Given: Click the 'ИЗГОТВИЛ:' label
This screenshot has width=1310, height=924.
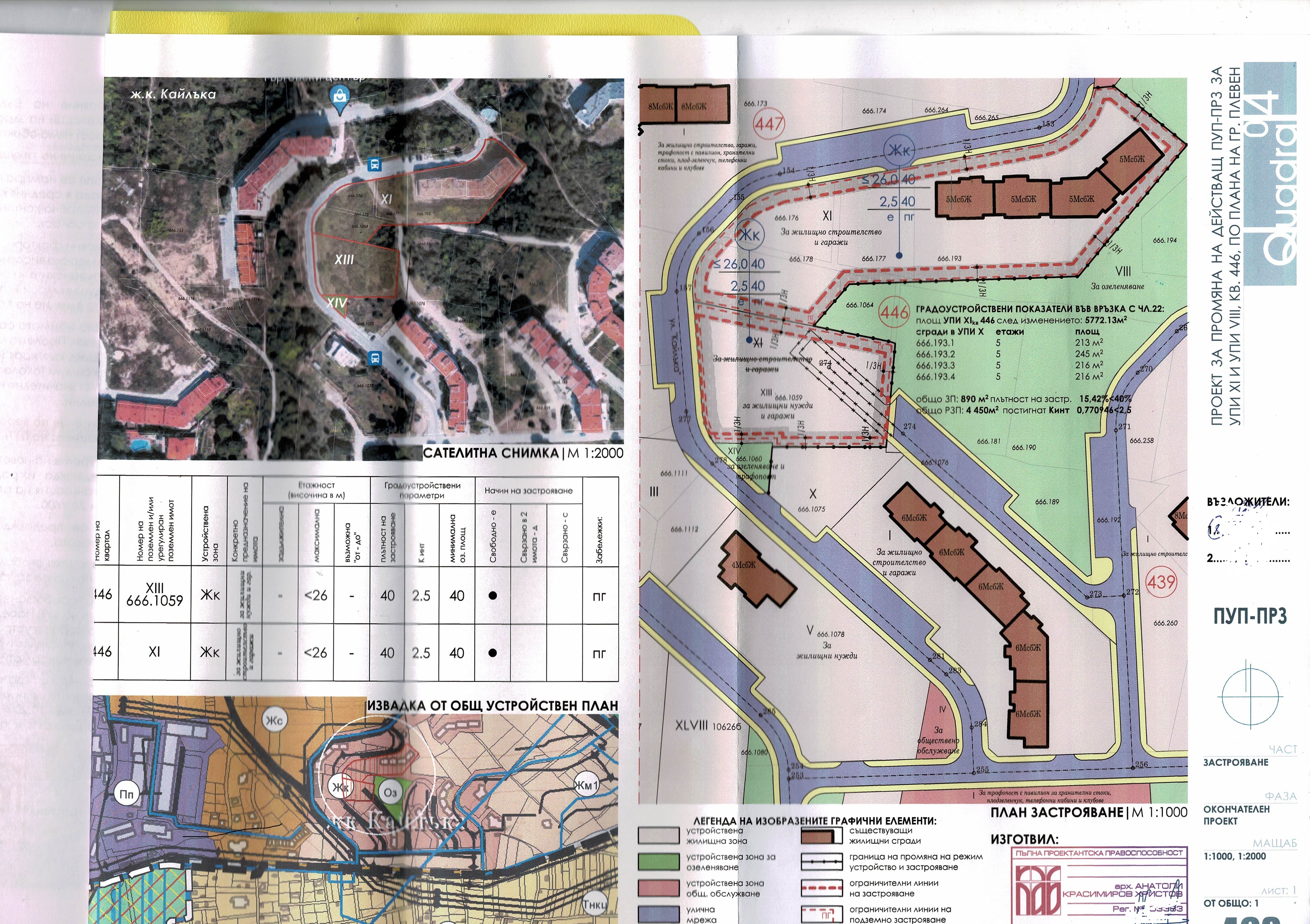Looking at the screenshot, I should (1025, 839).
